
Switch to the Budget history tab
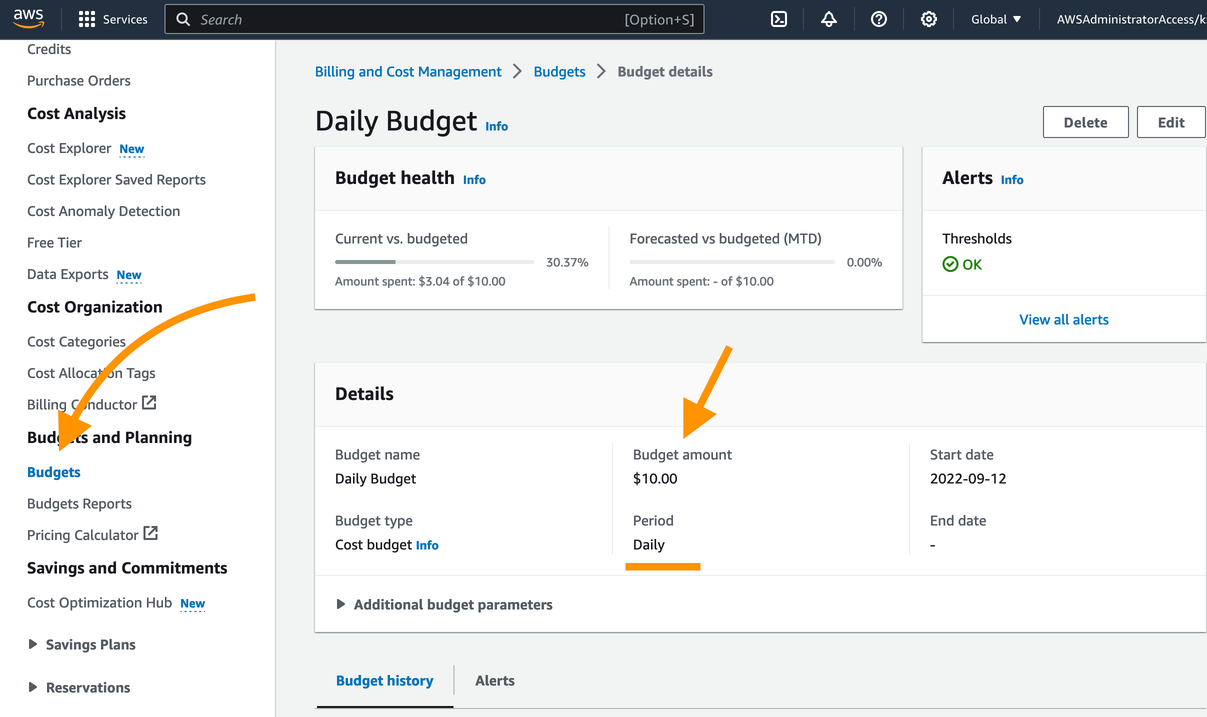(384, 681)
